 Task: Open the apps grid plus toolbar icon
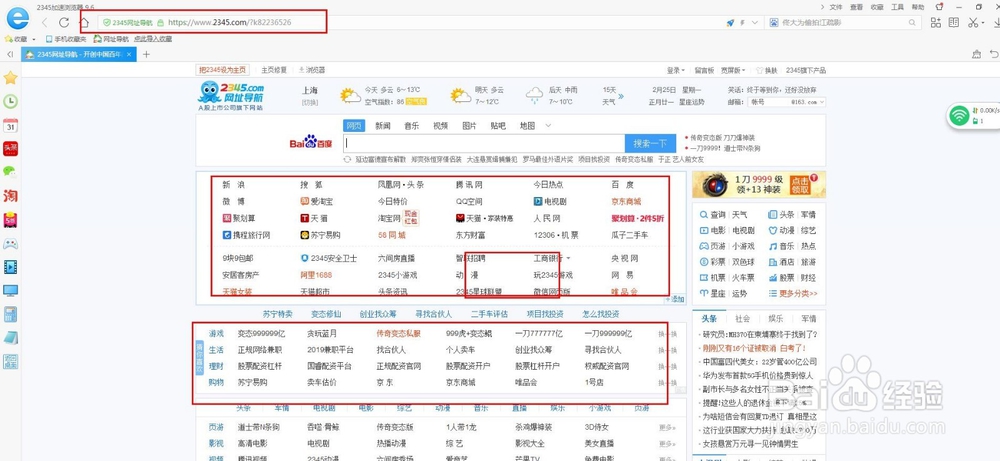pyautogui.click(x=936, y=22)
